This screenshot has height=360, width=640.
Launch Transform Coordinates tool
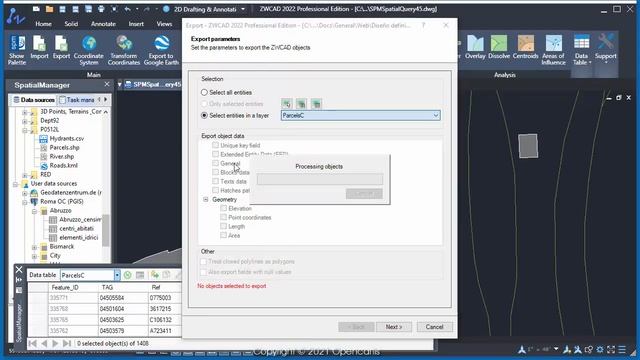124,50
